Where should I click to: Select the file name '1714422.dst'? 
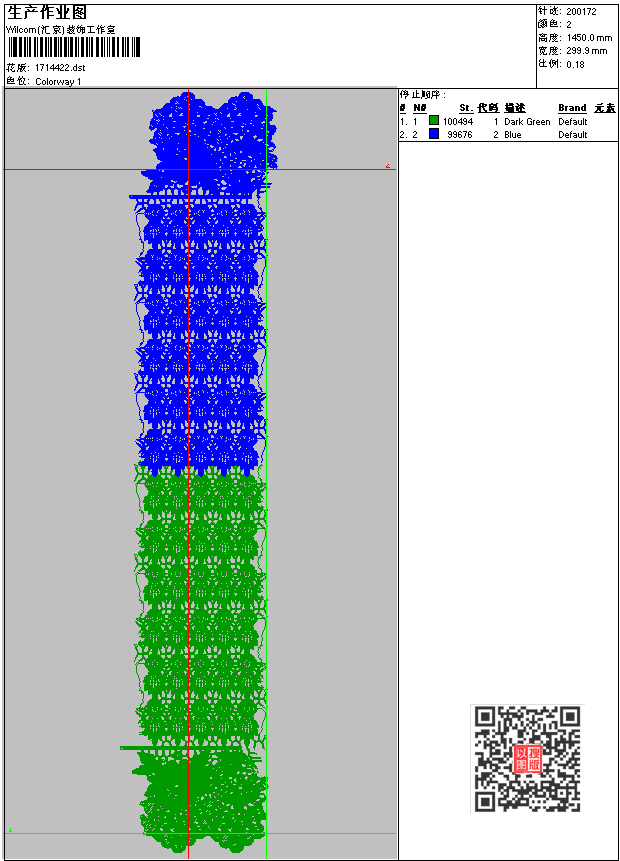[x=60, y=68]
